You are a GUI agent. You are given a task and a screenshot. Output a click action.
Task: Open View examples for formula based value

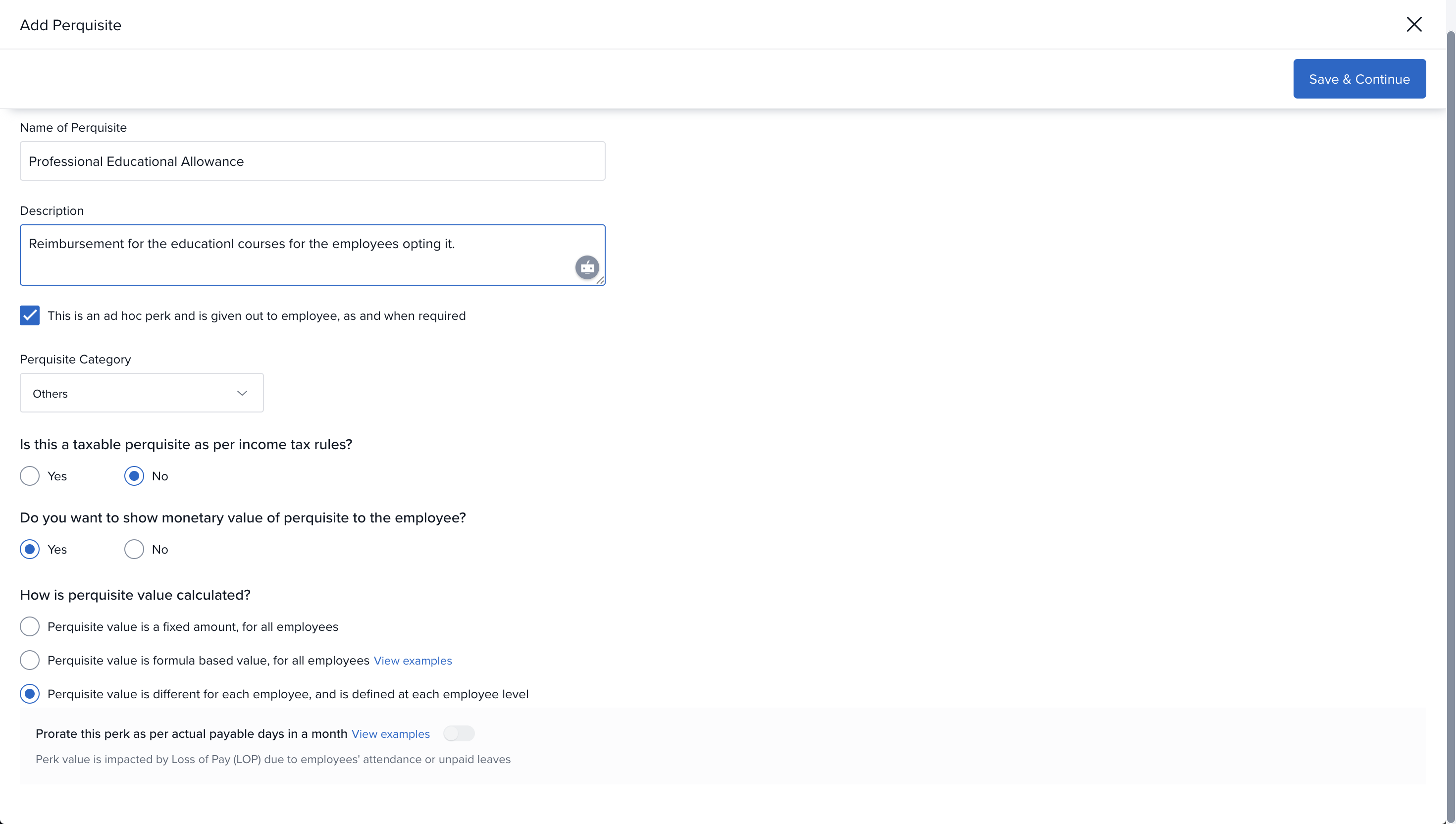[x=413, y=661]
